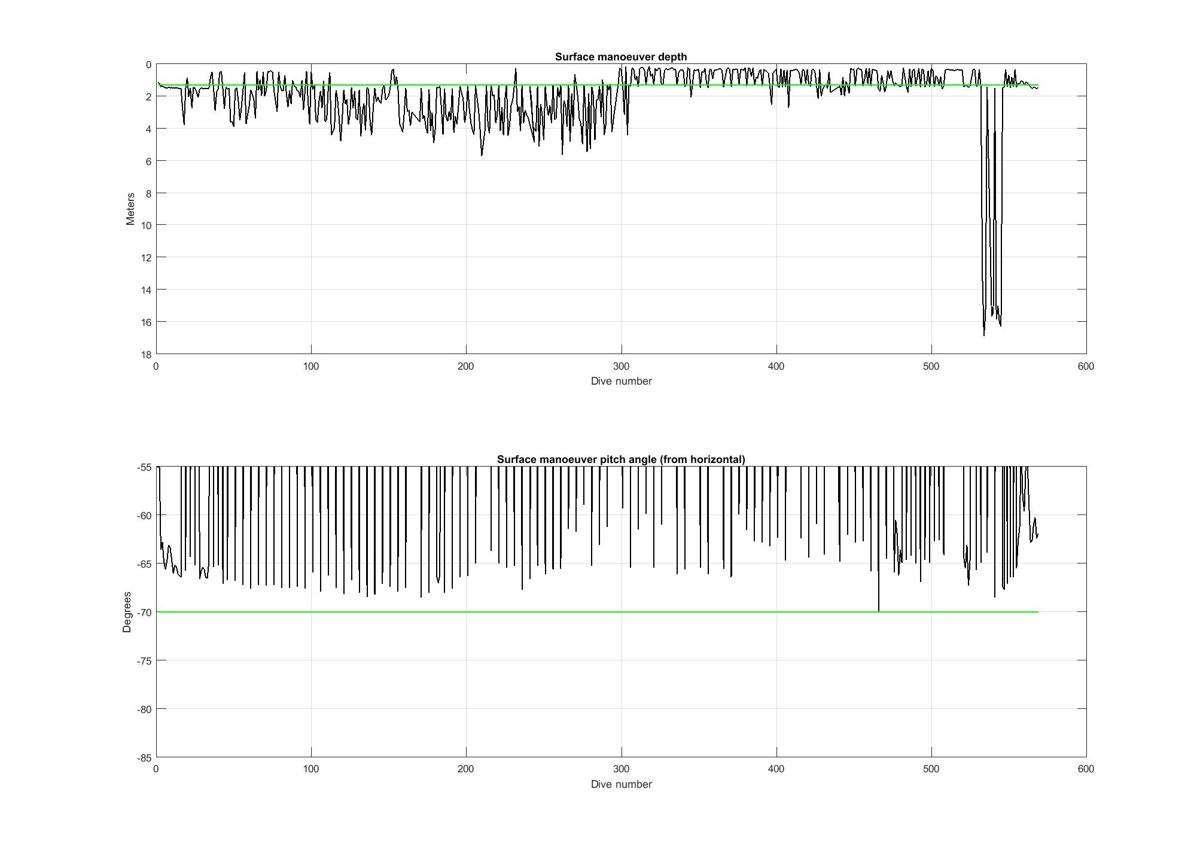Click the "-75" tick on the Degrees axis
Screen dimensions: 1200x851
(143, 661)
